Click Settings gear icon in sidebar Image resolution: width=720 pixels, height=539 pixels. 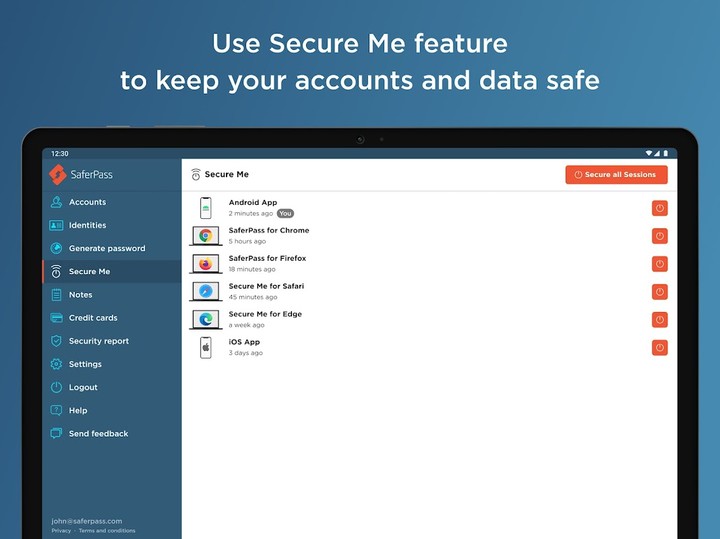tap(56, 364)
